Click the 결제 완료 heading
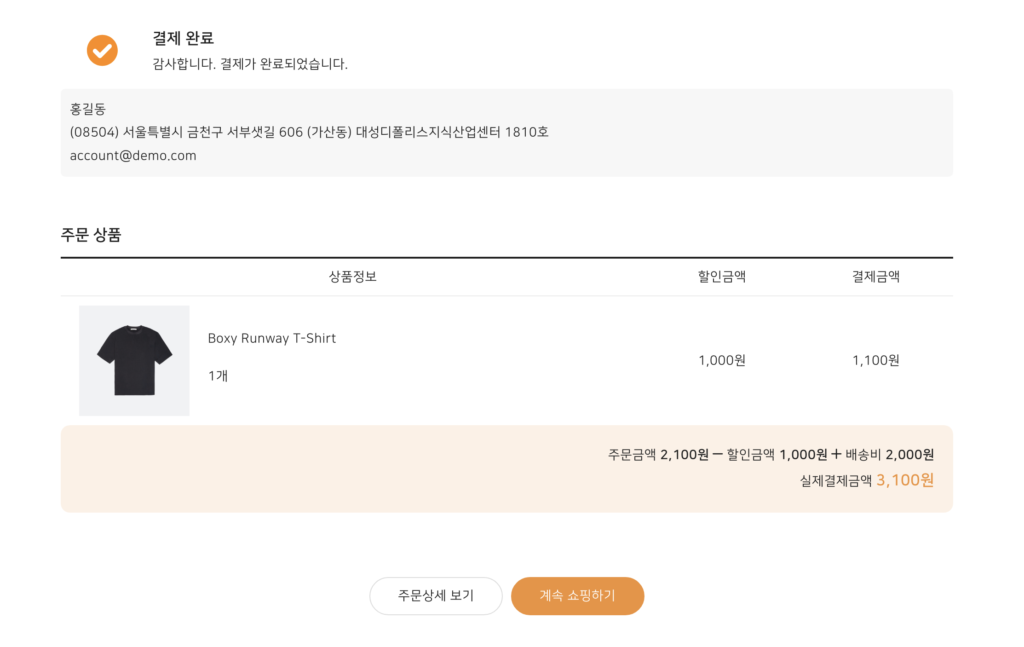The width and height of the screenshot is (1024, 647). (183, 38)
